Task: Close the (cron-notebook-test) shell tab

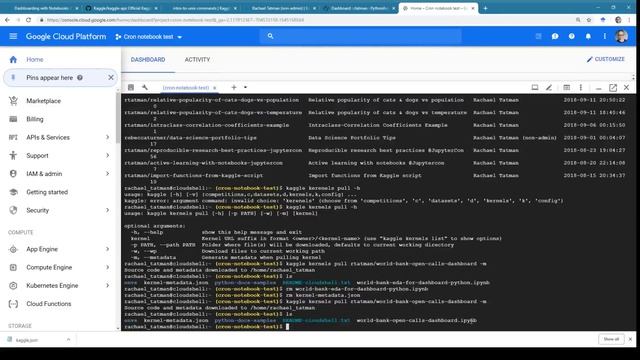Action: click(215, 88)
